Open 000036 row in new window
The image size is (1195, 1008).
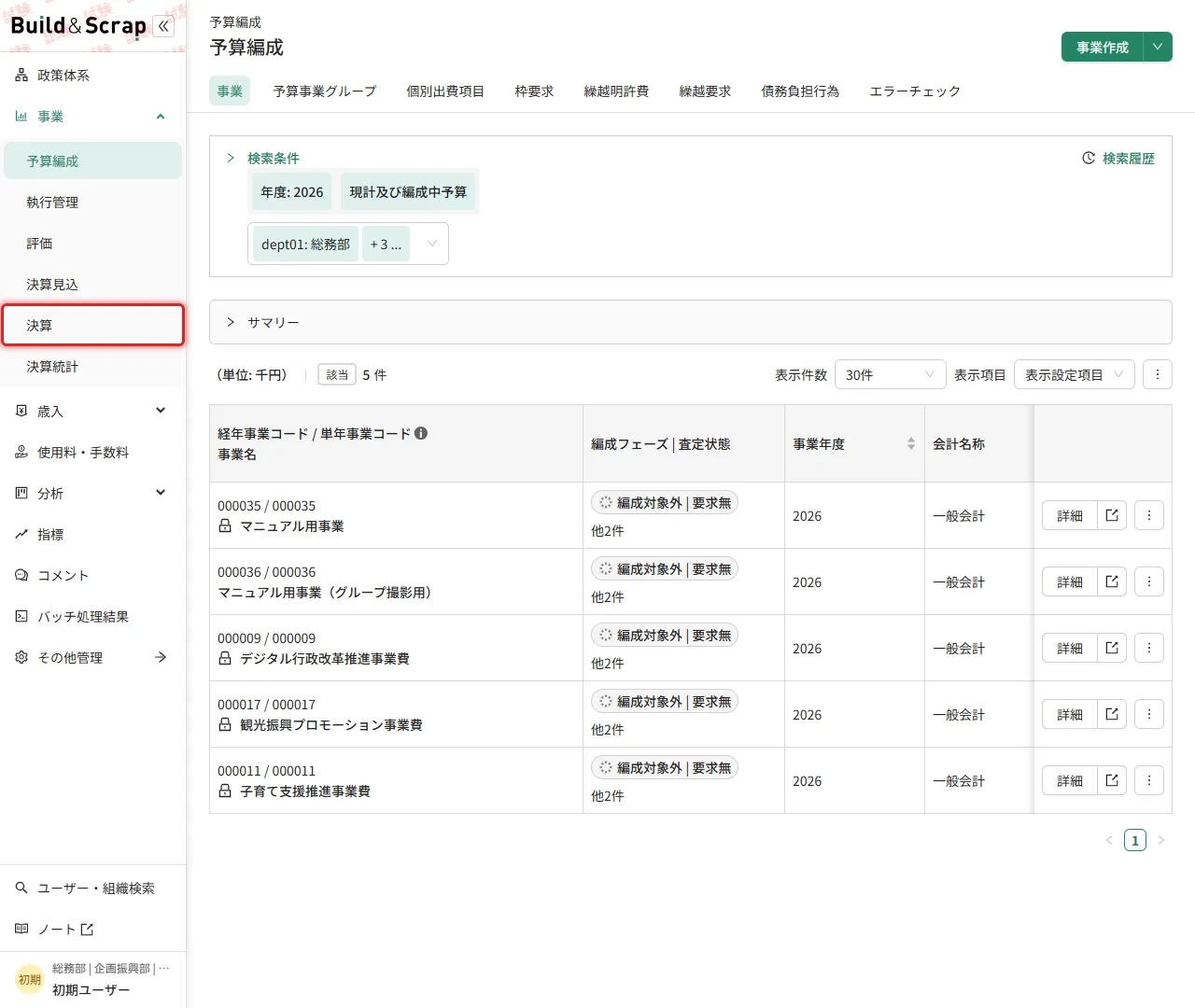coord(1112,581)
